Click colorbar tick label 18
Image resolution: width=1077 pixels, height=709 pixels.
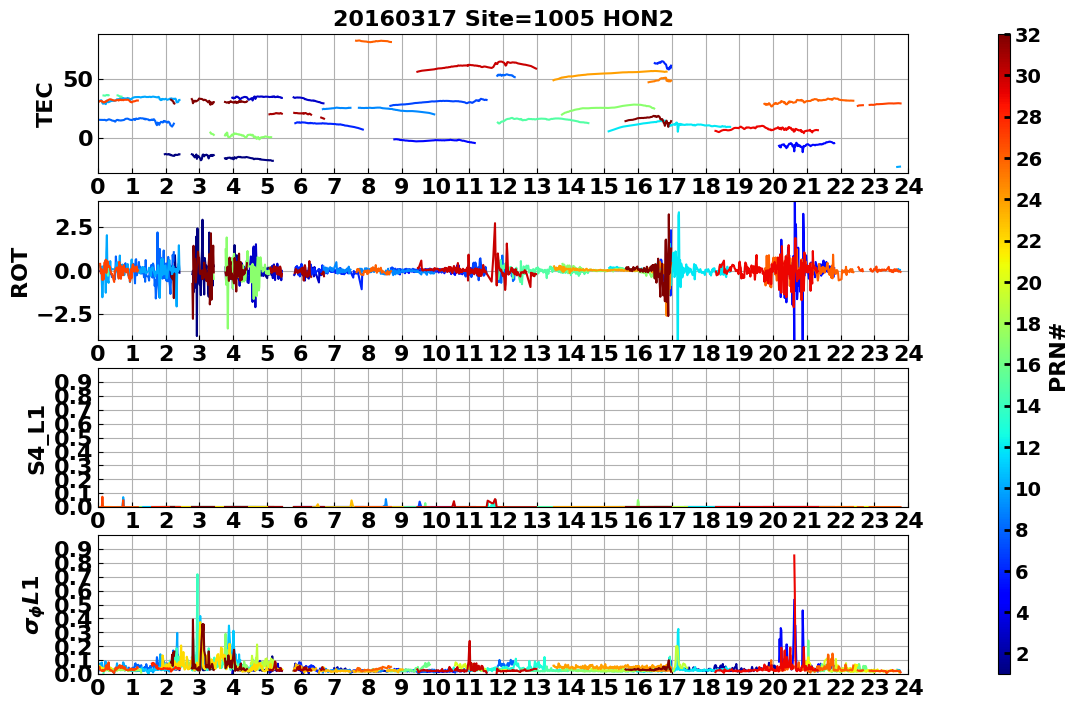pos(1028,324)
